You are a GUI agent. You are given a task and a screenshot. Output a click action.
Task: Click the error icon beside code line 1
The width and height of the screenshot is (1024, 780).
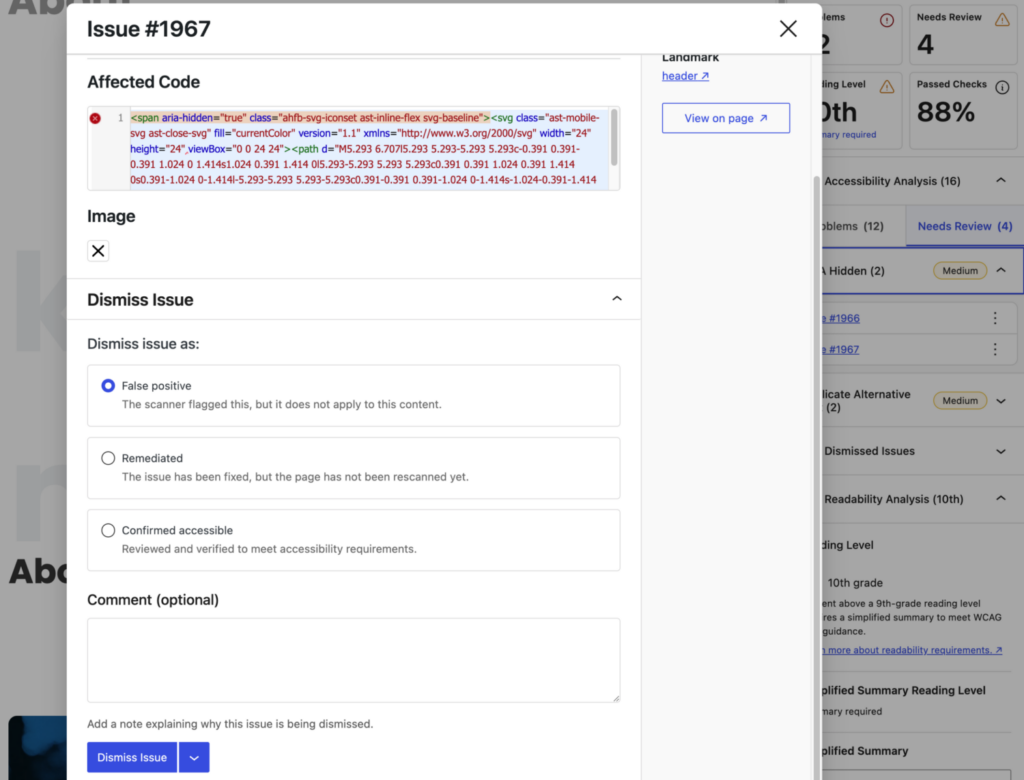95,118
